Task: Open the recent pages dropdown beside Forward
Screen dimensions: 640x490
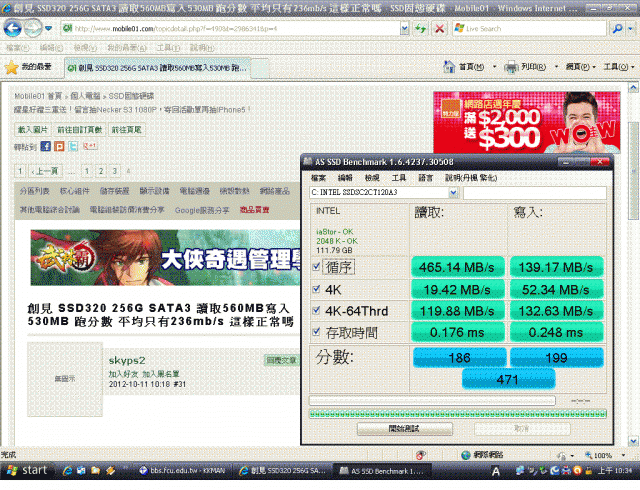Action: (x=49, y=29)
